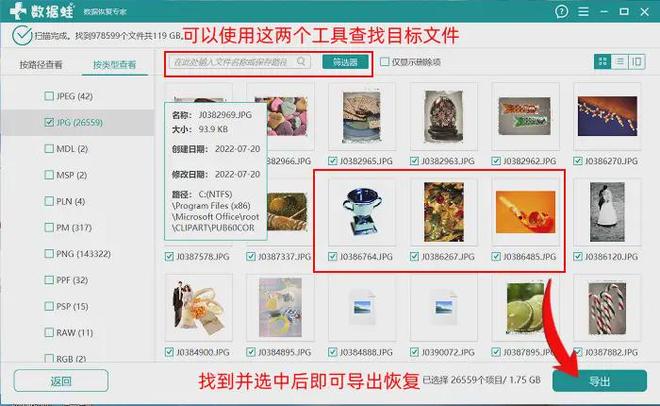Check the RAW (11) type box
The height and width of the screenshot is (406, 660).
[x=49, y=332]
